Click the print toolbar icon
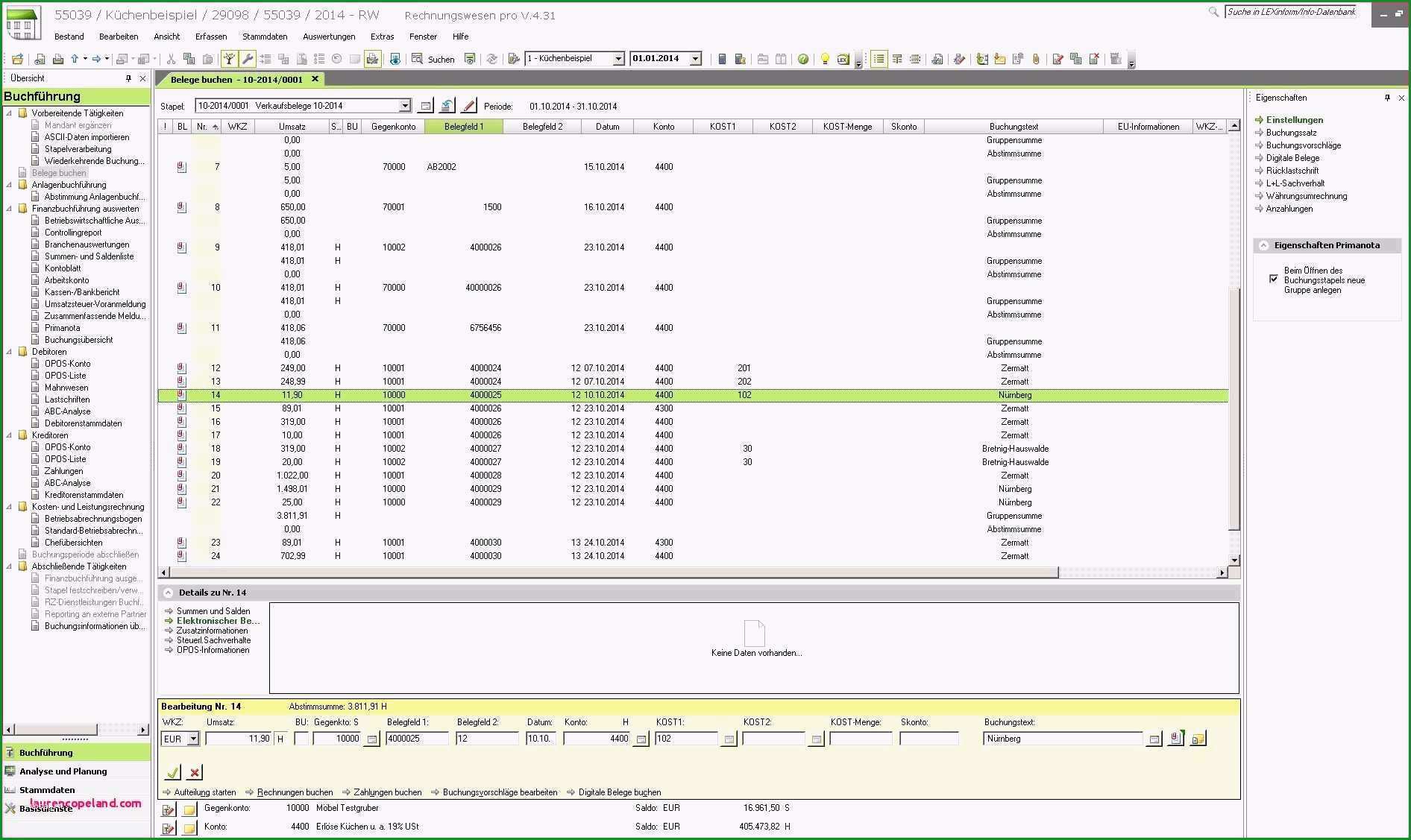This screenshot has height=840, width=1411. pos(57,59)
